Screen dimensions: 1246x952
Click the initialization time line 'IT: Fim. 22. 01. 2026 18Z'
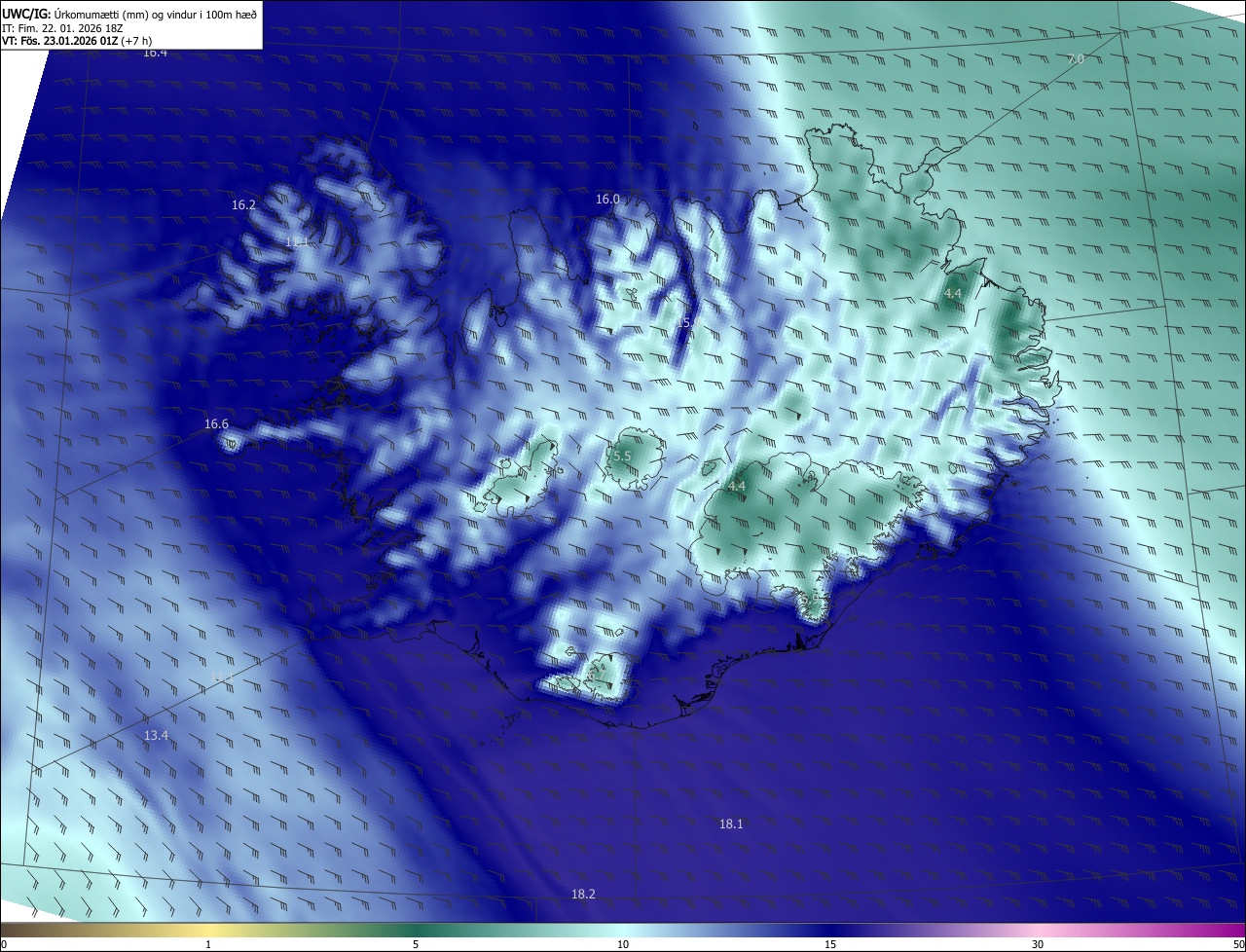click(62, 27)
